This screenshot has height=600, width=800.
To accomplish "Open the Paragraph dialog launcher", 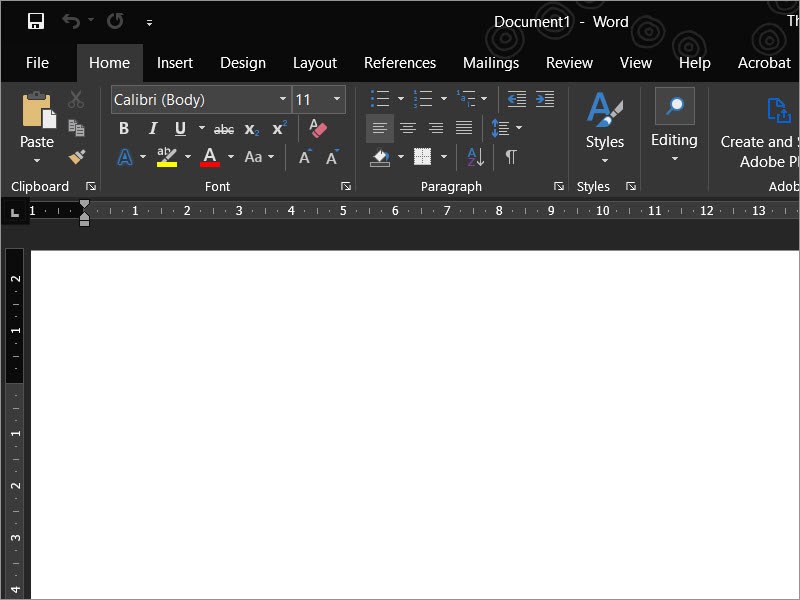I will click(559, 186).
